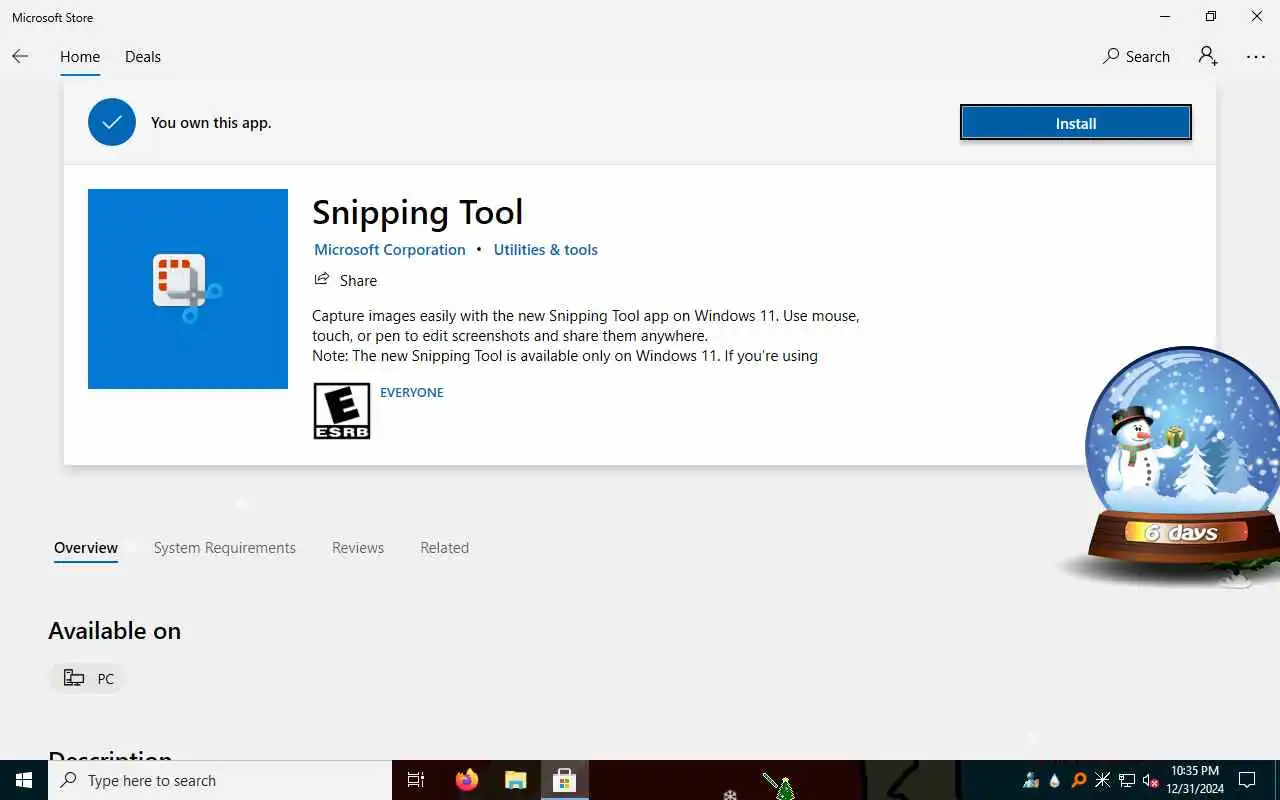This screenshot has height=800, width=1280.
Task: Switch to the System Requirements tab
Action: [x=225, y=548]
